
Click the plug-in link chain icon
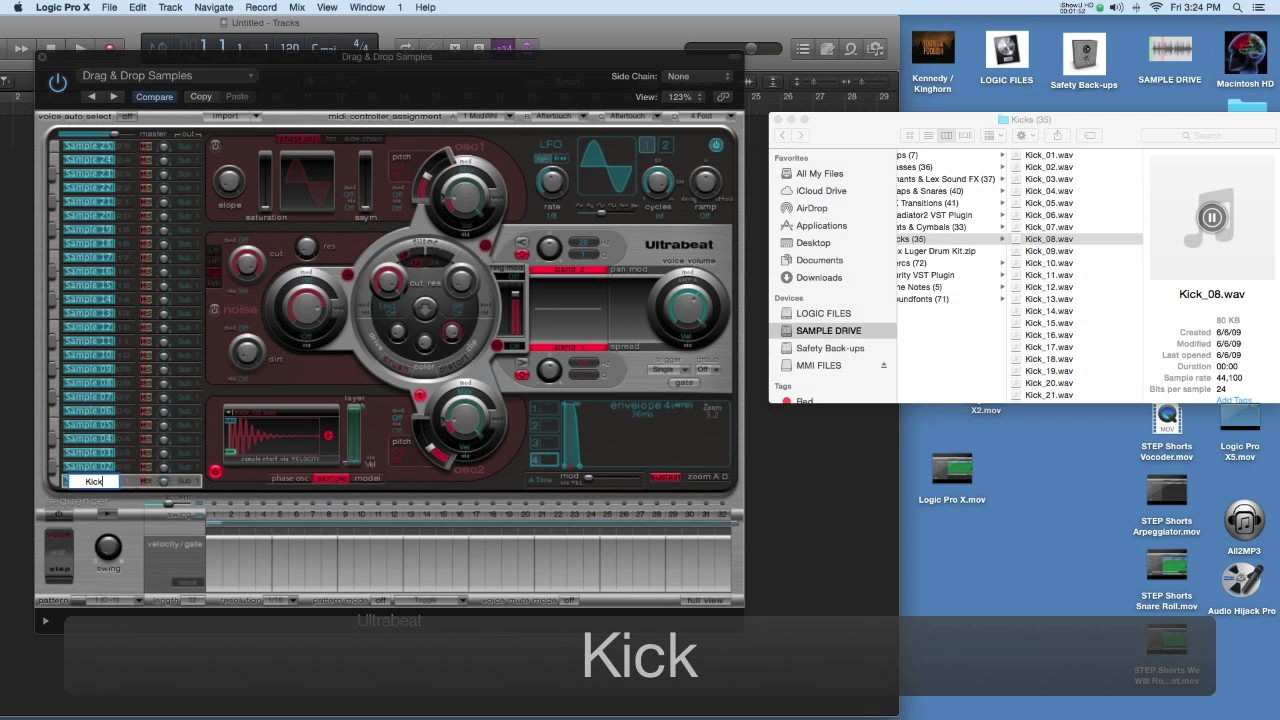(x=722, y=97)
